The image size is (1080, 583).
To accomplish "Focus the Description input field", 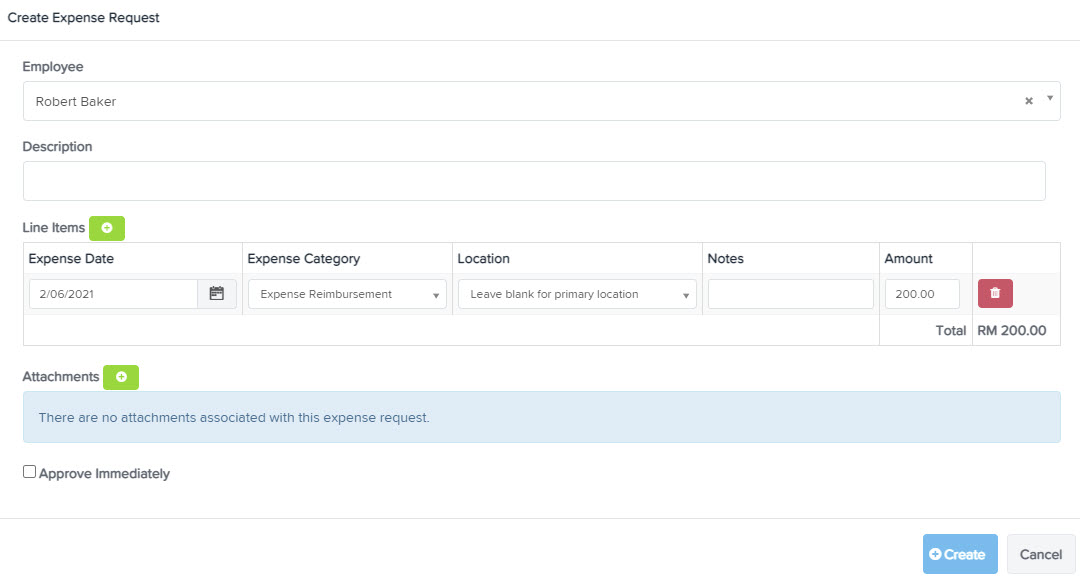I will (534, 181).
